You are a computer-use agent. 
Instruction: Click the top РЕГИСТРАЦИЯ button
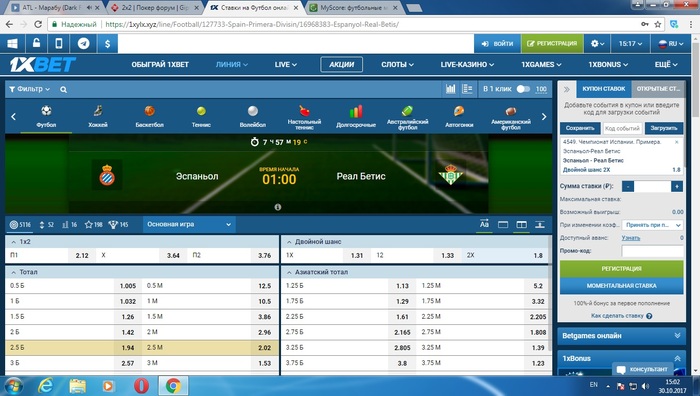[x=552, y=44]
